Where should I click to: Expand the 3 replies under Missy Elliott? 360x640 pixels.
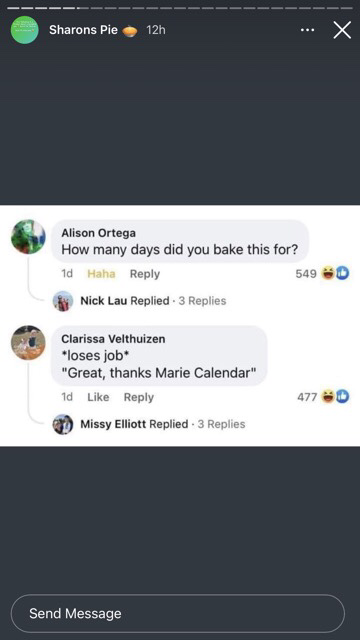222,424
